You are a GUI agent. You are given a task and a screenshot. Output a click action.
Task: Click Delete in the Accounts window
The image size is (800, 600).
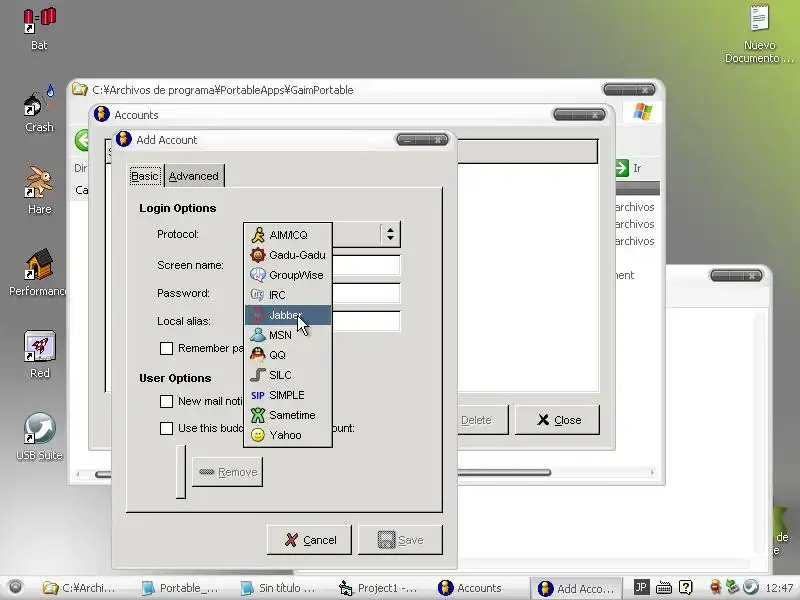482,420
